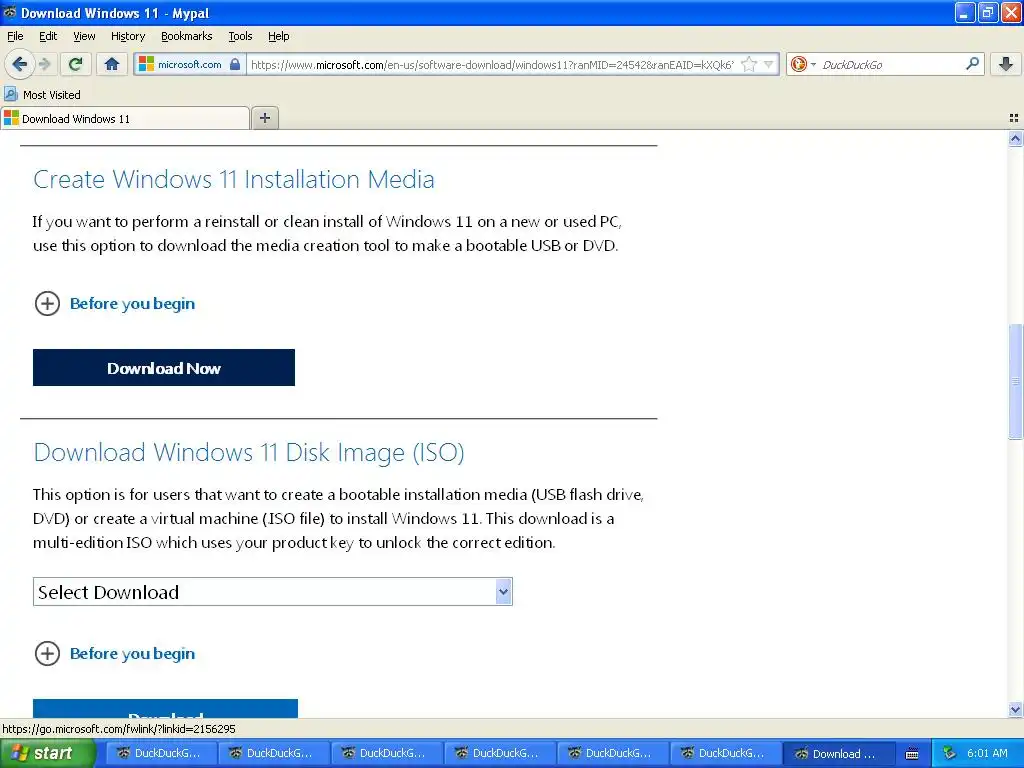Open the URL history dropdown arrow

(769, 64)
